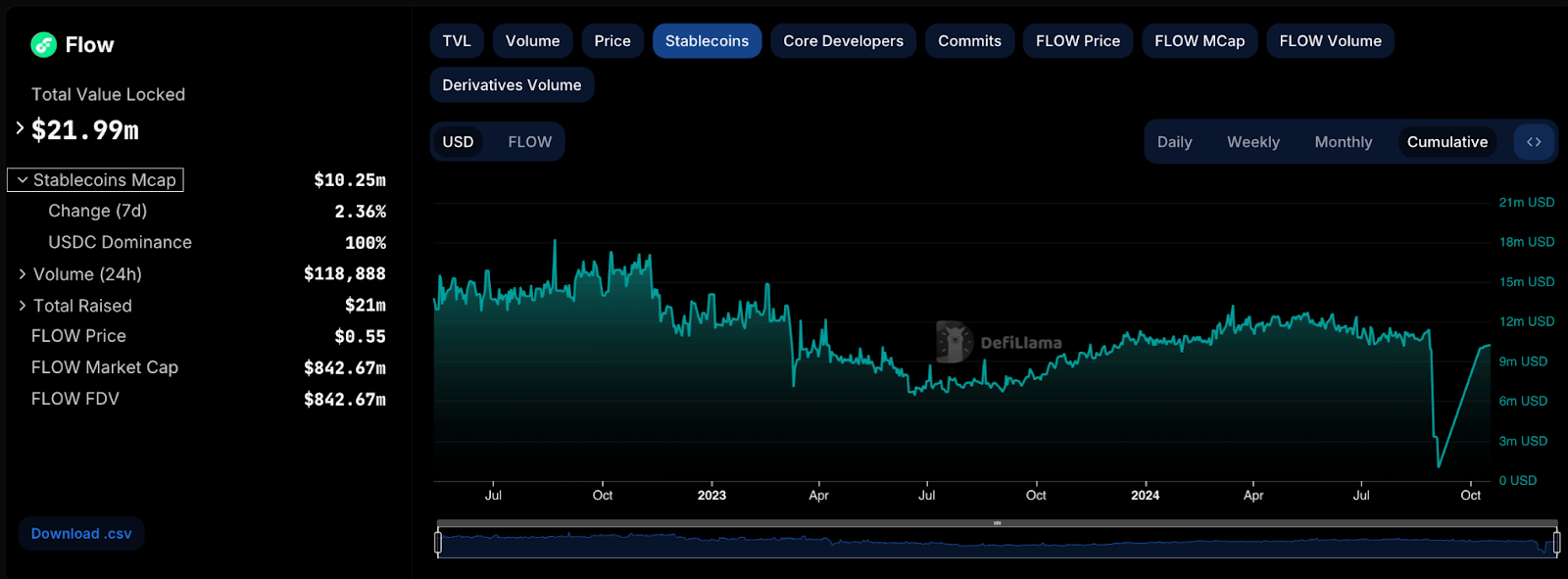Click the 12m USD y-axis label
1568x579 pixels.
coord(1526,321)
